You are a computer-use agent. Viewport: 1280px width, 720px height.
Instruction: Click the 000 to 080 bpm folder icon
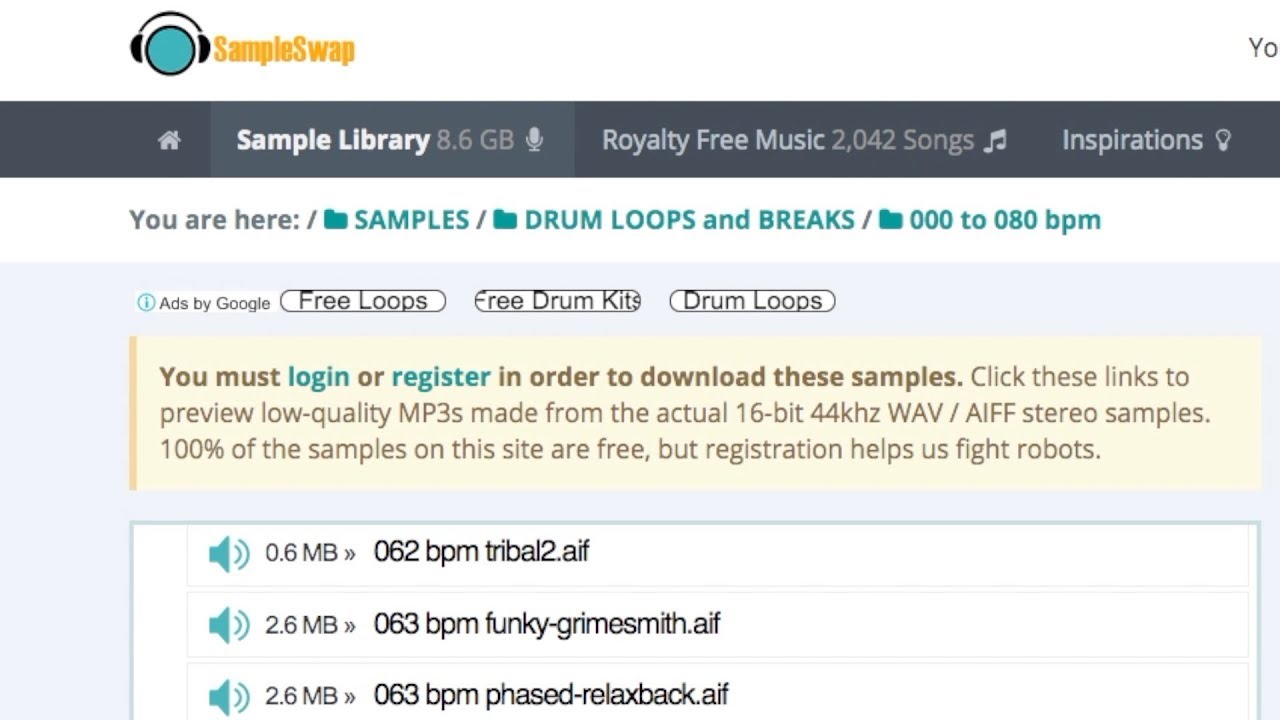pos(890,220)
